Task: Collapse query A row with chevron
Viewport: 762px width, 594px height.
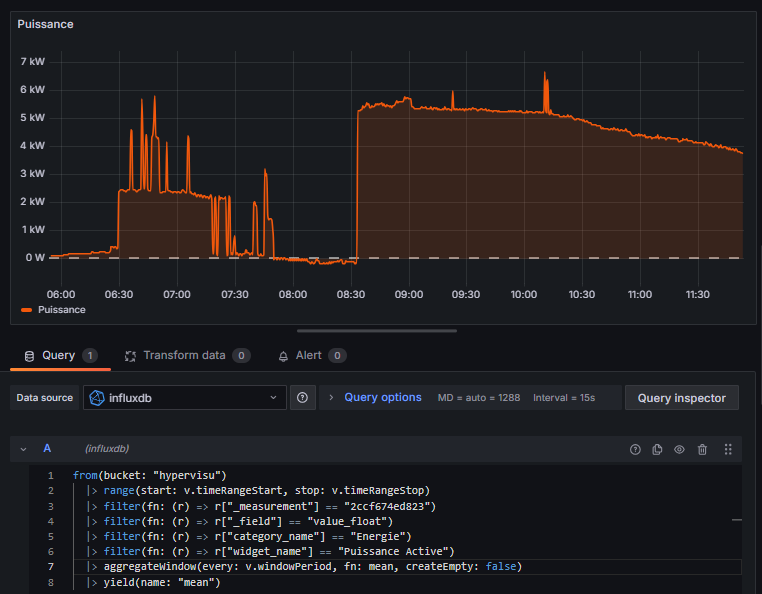Action: [x=23, y=449]
